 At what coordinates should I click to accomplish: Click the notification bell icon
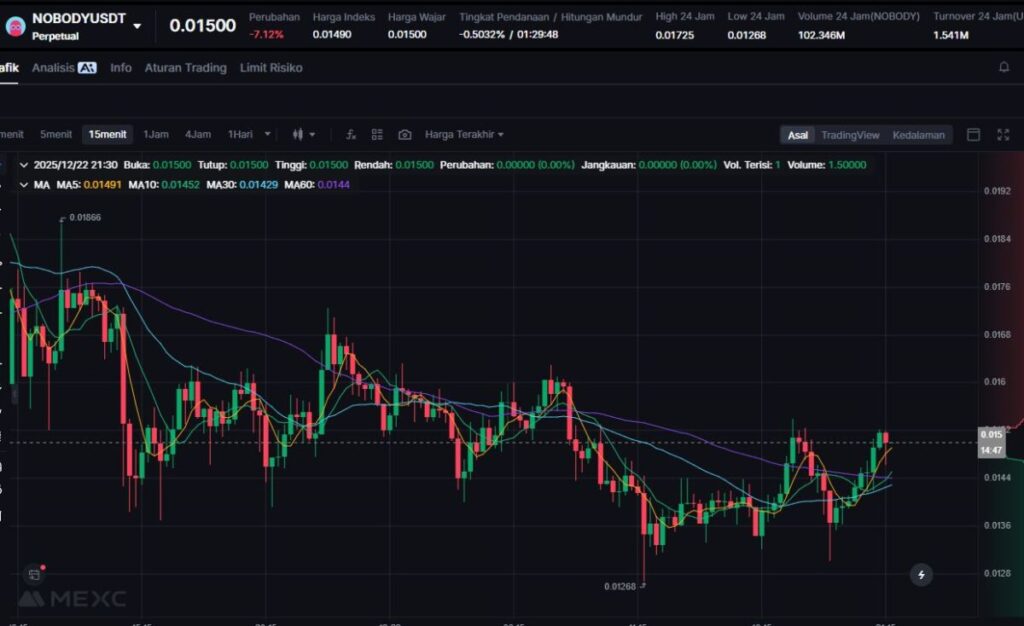click(x=1004, y=67)
